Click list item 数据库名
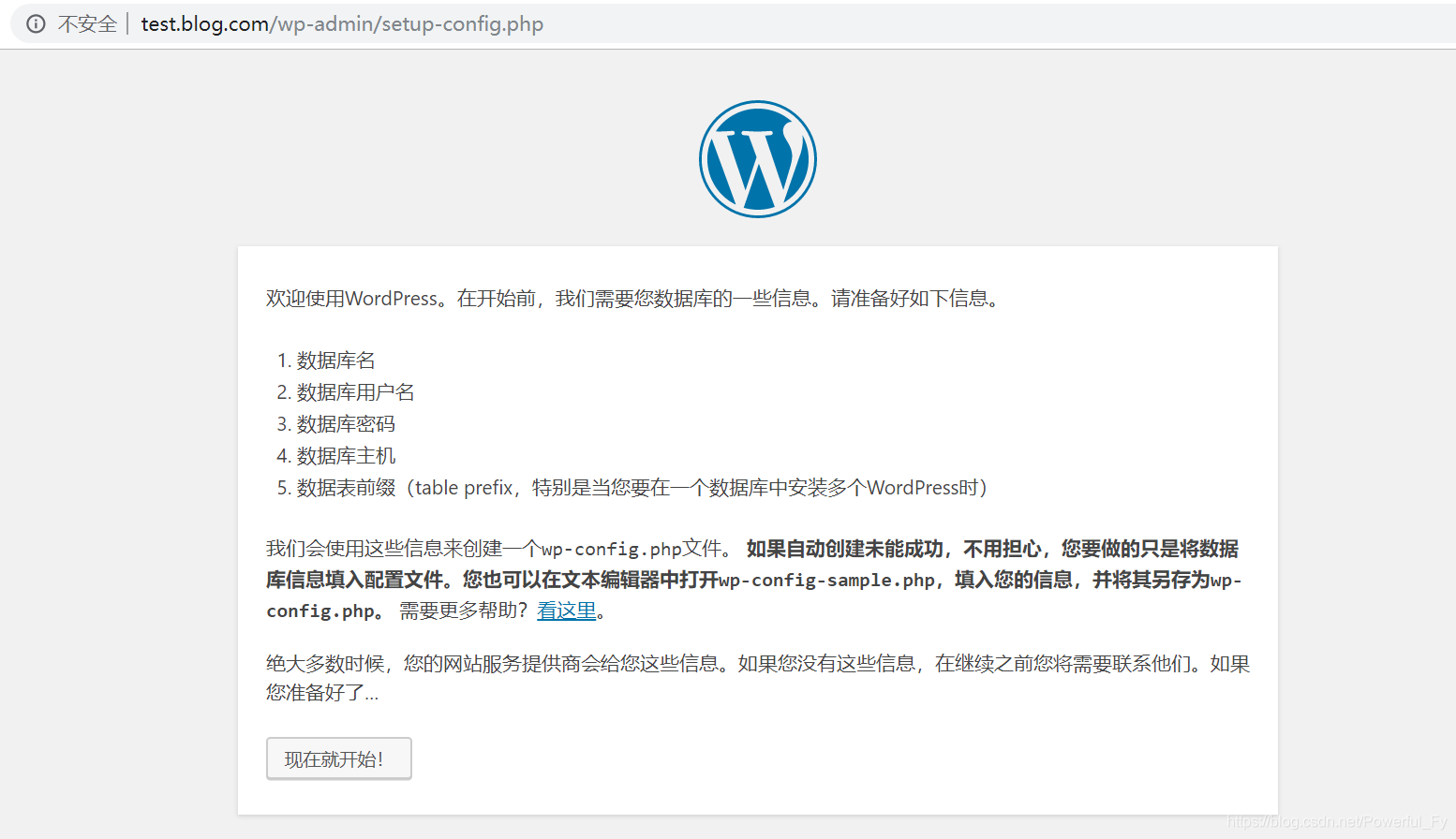 coord(335,361)
